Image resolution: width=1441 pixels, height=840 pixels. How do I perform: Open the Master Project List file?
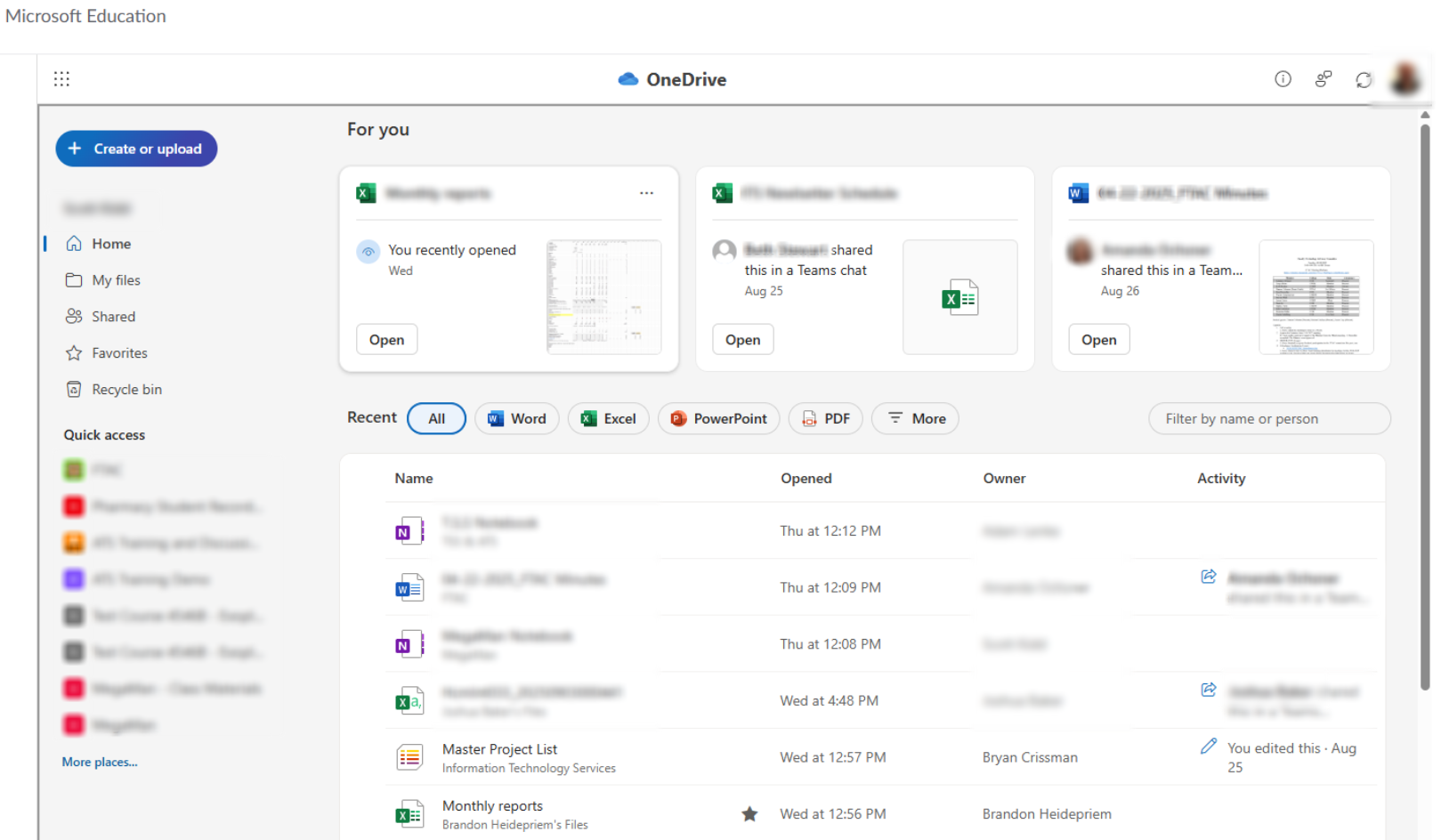(x=499, y=749)
